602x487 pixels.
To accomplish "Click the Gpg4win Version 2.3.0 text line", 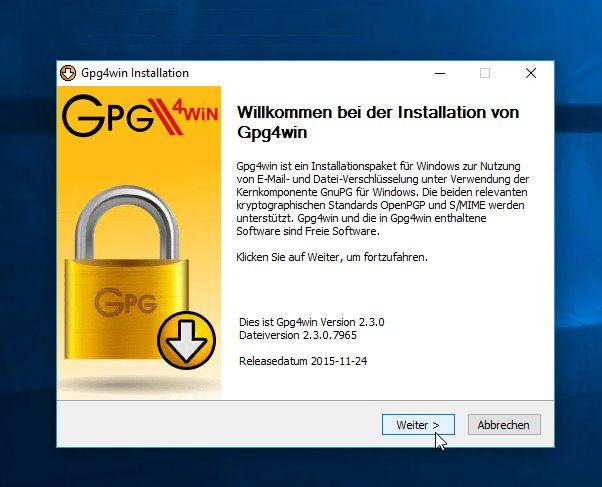I will point(311,322).
